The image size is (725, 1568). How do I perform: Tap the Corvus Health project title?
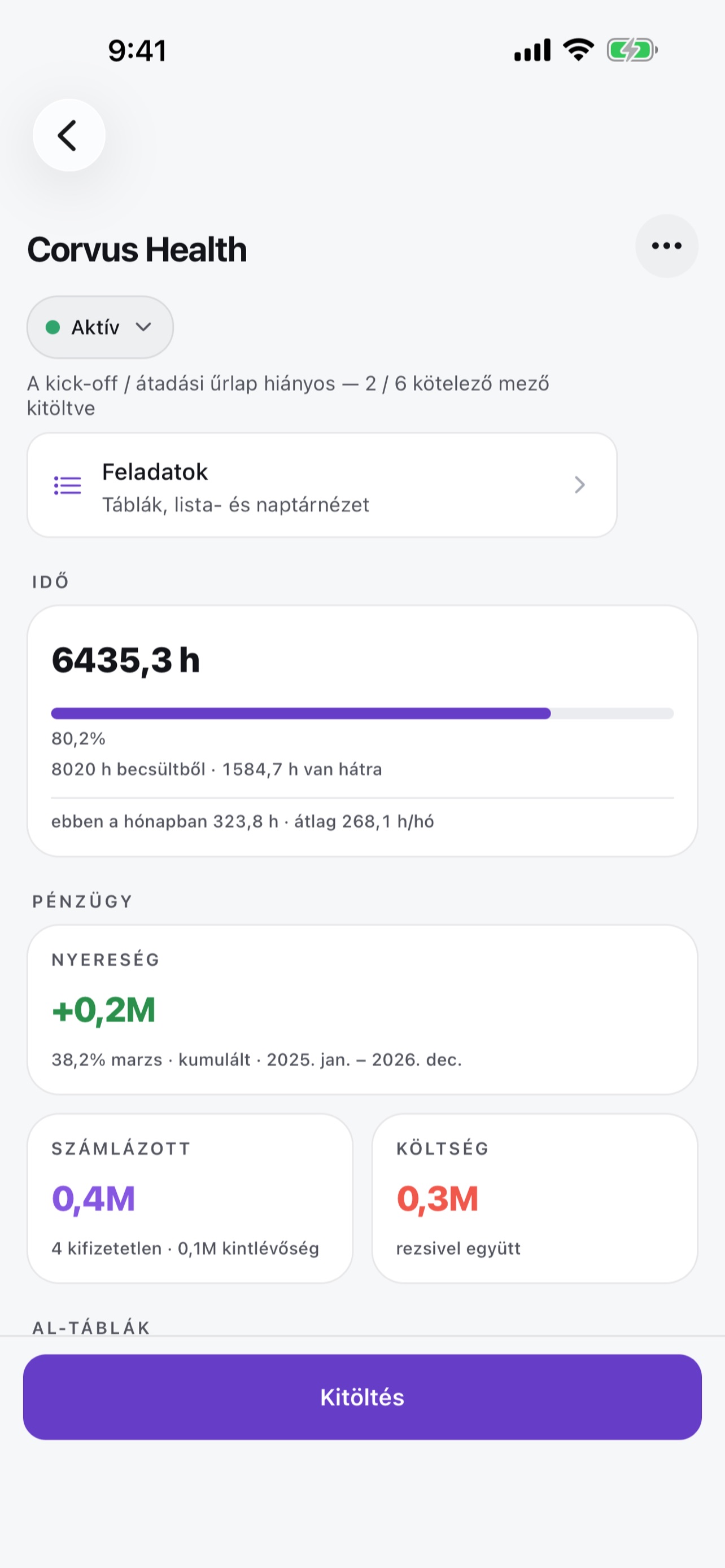coord(137,249)
